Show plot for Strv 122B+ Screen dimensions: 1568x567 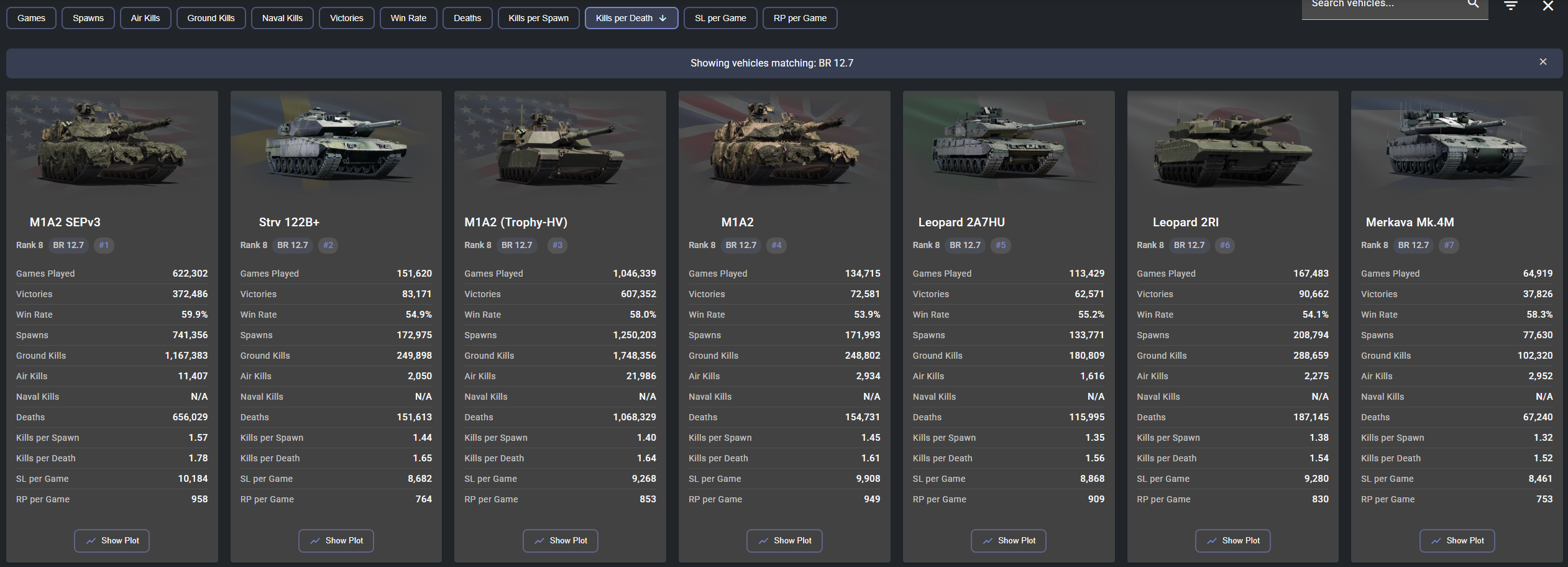336,541
